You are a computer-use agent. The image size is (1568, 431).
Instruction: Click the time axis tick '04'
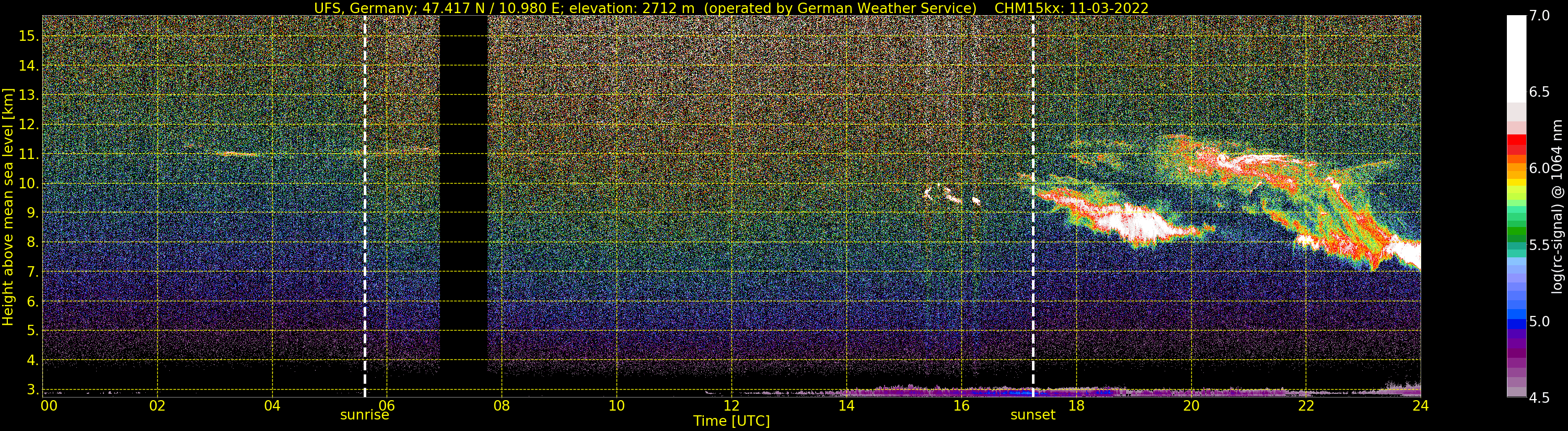point(272,406)
